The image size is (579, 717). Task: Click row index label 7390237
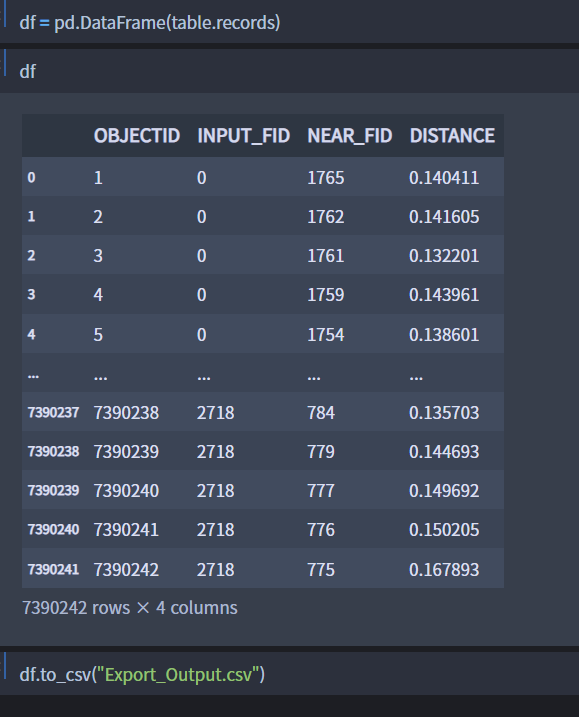[x=53, y=412]
